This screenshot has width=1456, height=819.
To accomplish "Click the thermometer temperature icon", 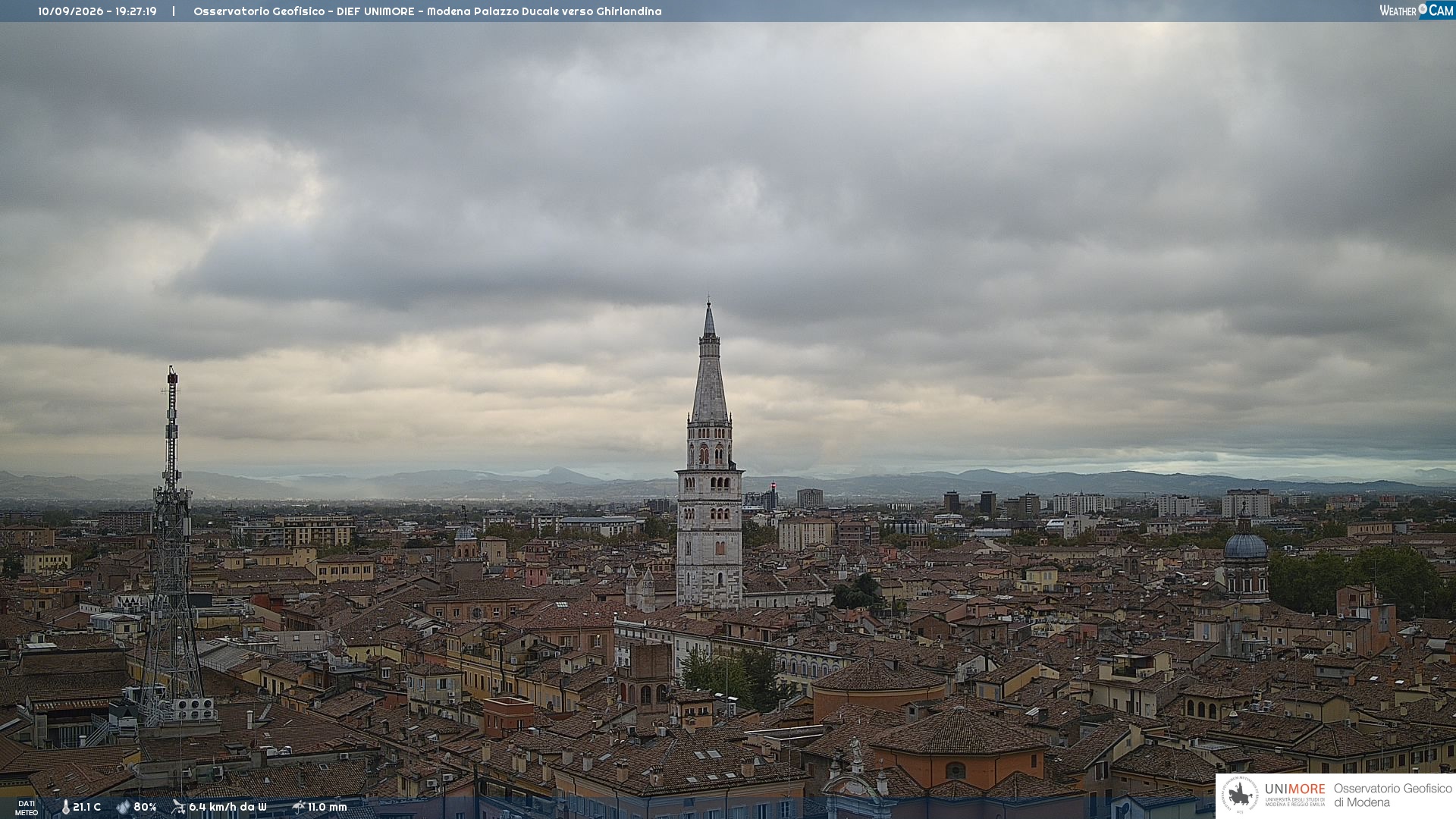I will tap(65, 807).
